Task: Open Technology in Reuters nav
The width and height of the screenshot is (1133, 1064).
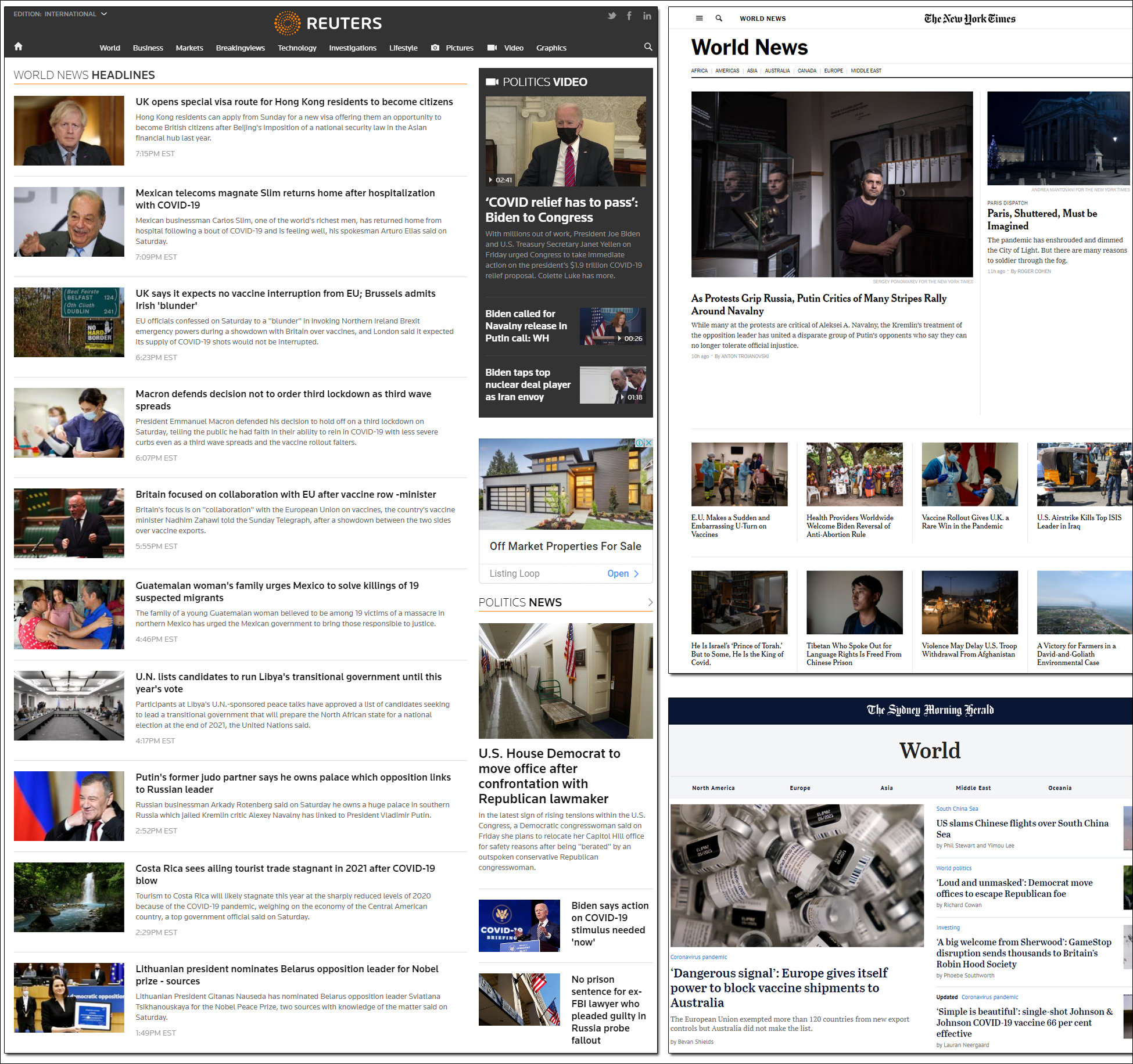Action: point(297,48)
